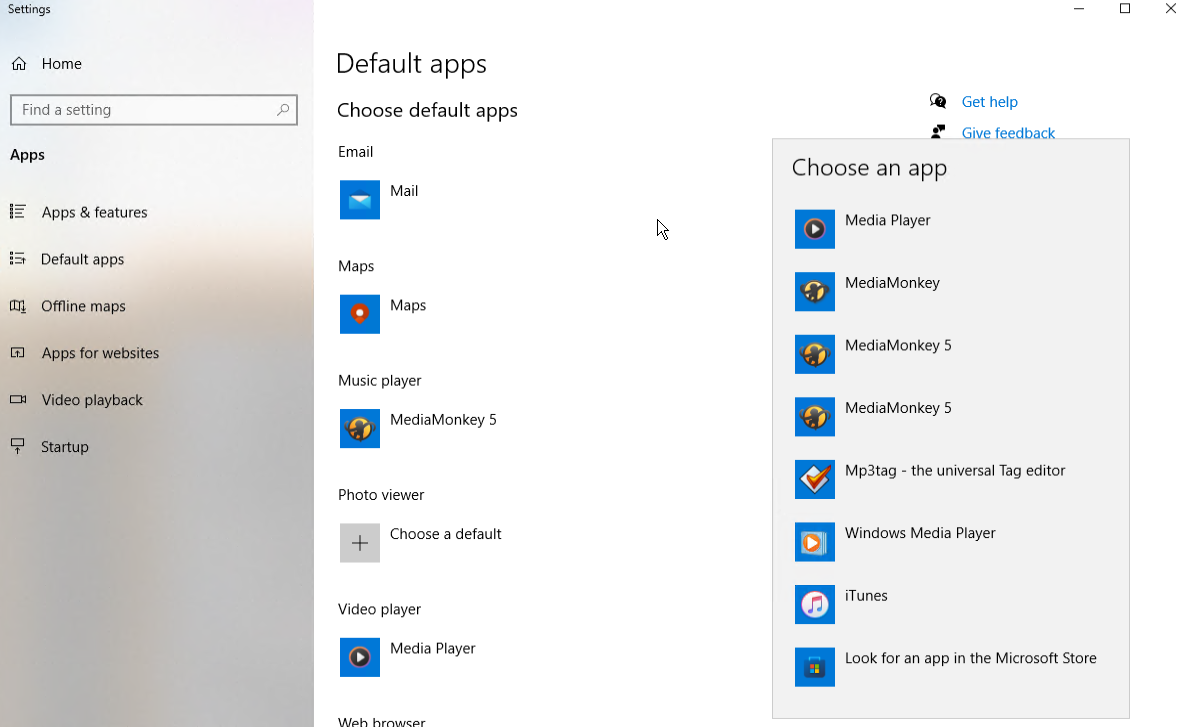
Task: Open the Get help link
Action: tap(989, 102)
